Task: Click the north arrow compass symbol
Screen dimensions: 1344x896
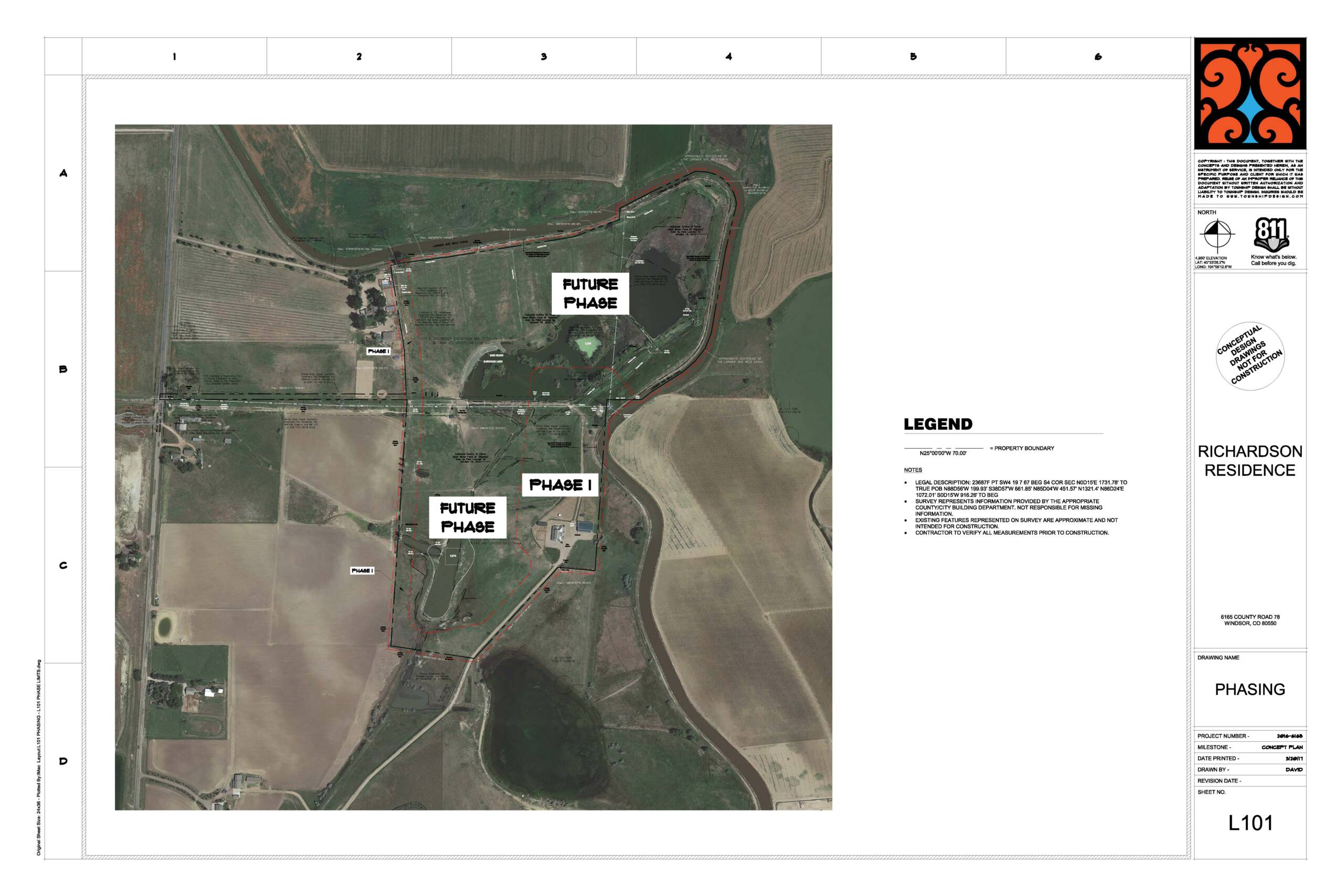Action: pos(1217,234)
